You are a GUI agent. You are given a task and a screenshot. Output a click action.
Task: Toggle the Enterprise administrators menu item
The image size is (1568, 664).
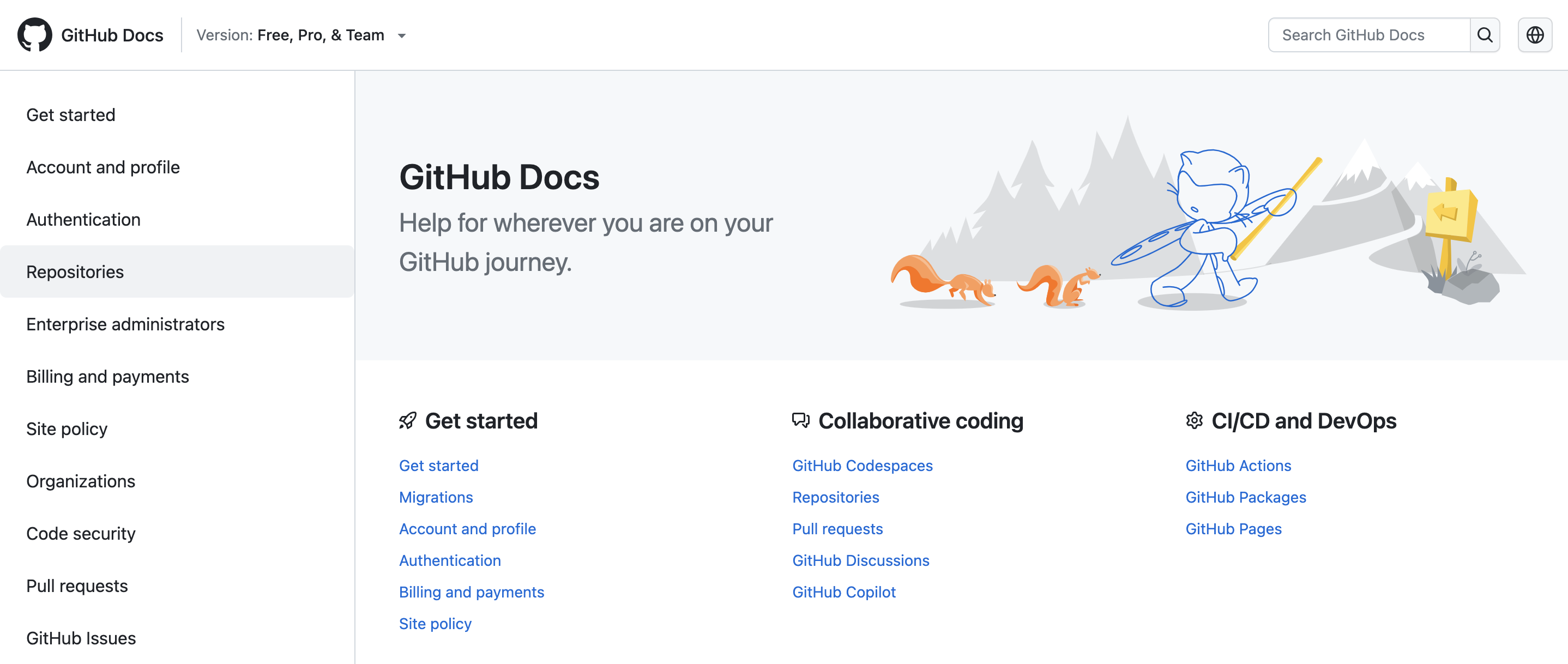[x=125, y=323]
